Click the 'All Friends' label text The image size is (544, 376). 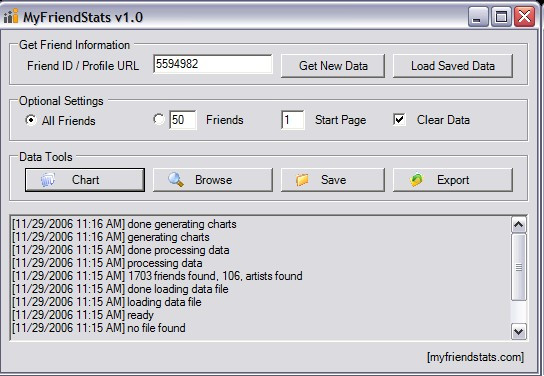tap(68, 121)
